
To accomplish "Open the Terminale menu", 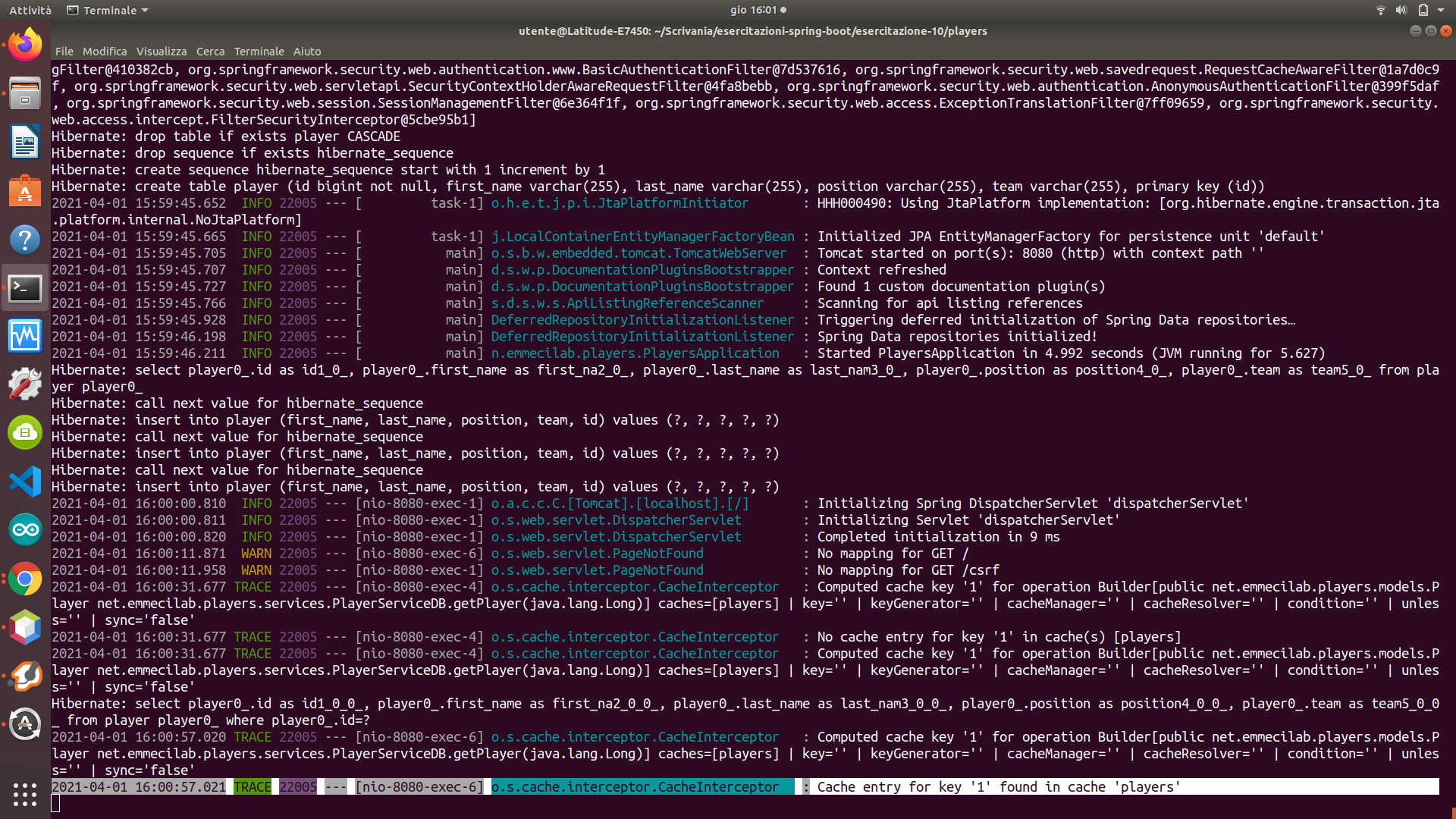I will [259, 52].
